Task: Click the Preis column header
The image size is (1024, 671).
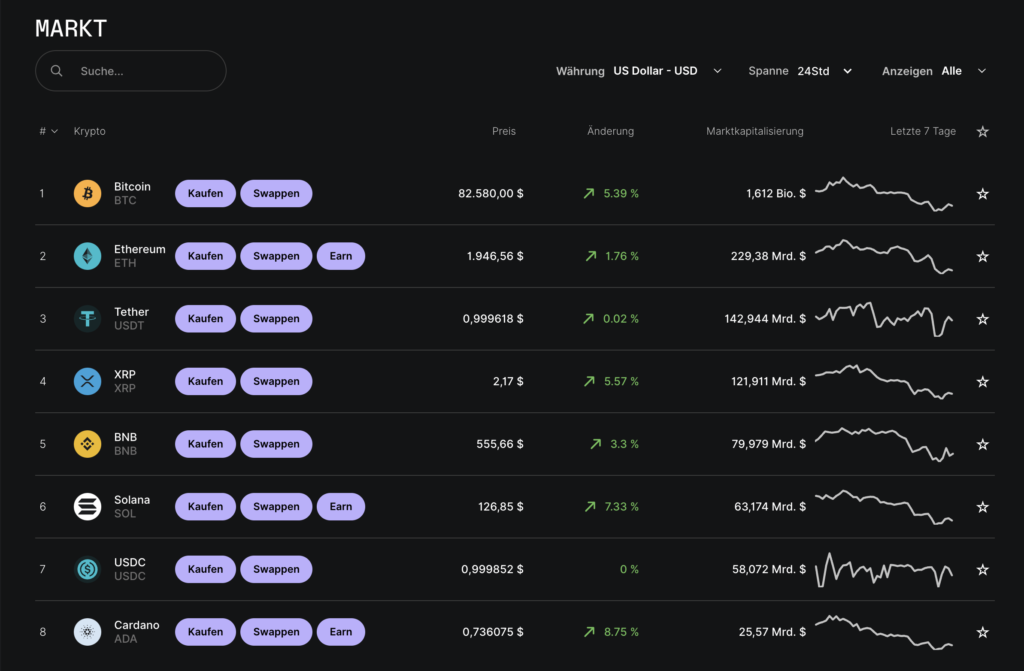Action: point(504,131)
